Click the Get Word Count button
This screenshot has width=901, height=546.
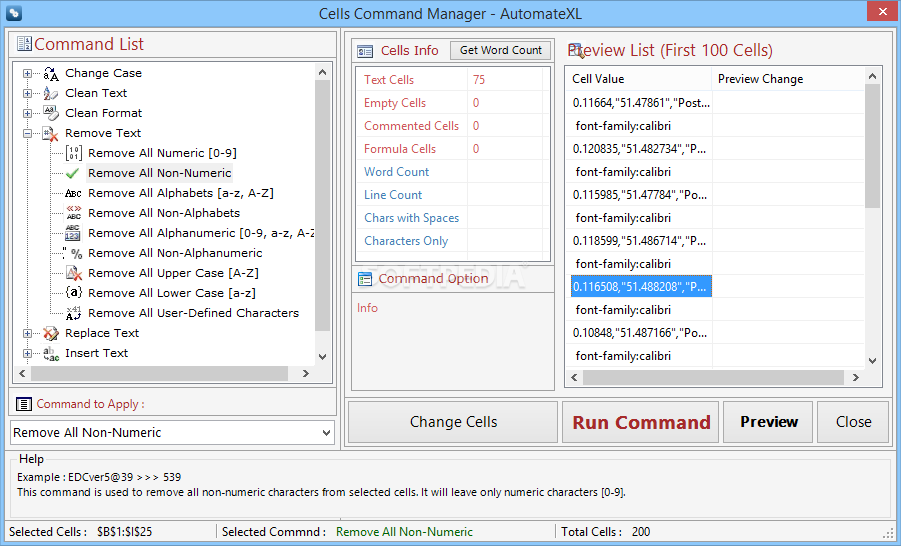500,51
